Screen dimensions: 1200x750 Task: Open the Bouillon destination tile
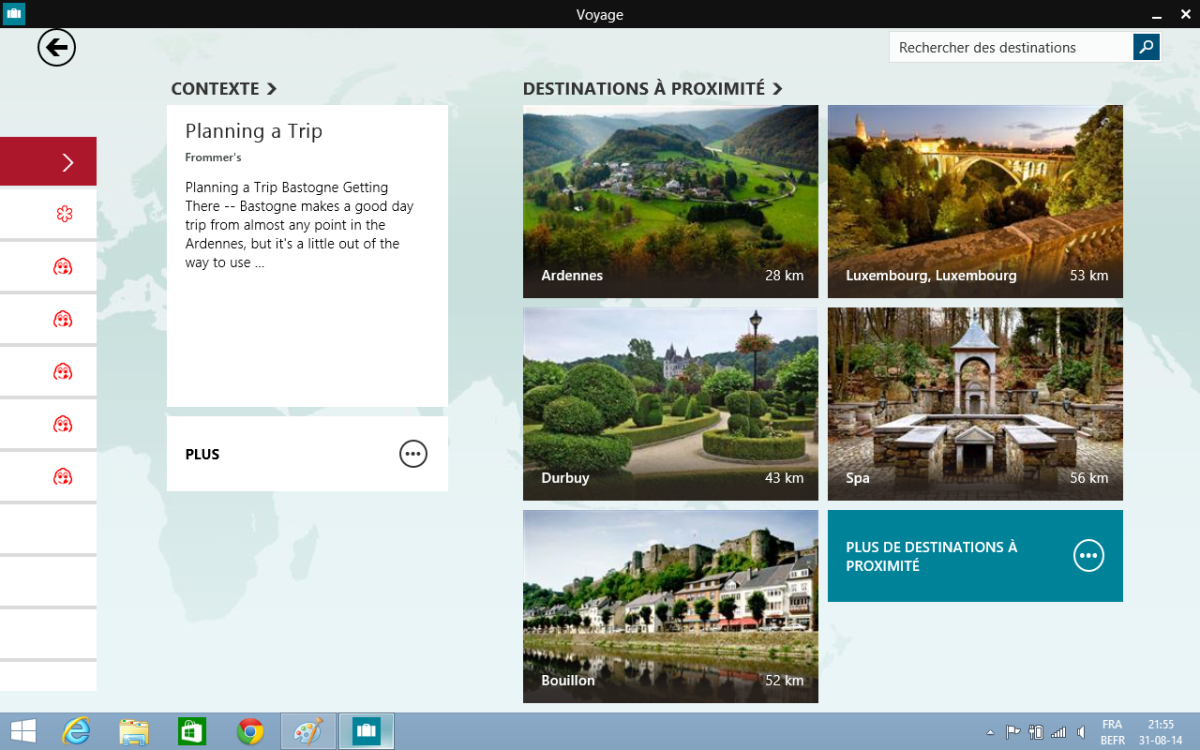click(x=670, y=606)
